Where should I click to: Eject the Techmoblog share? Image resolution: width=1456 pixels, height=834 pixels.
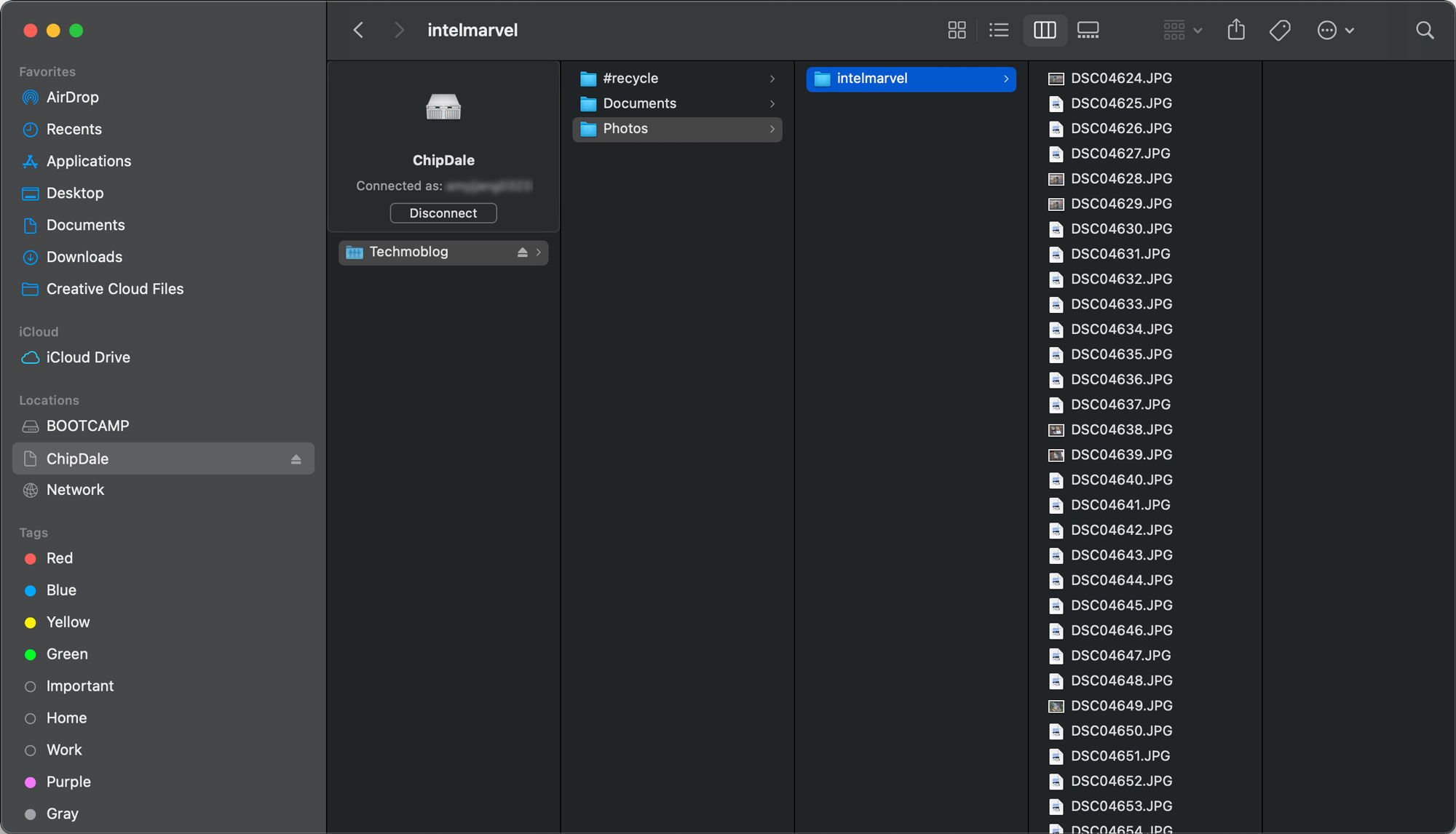coord(522,252)
